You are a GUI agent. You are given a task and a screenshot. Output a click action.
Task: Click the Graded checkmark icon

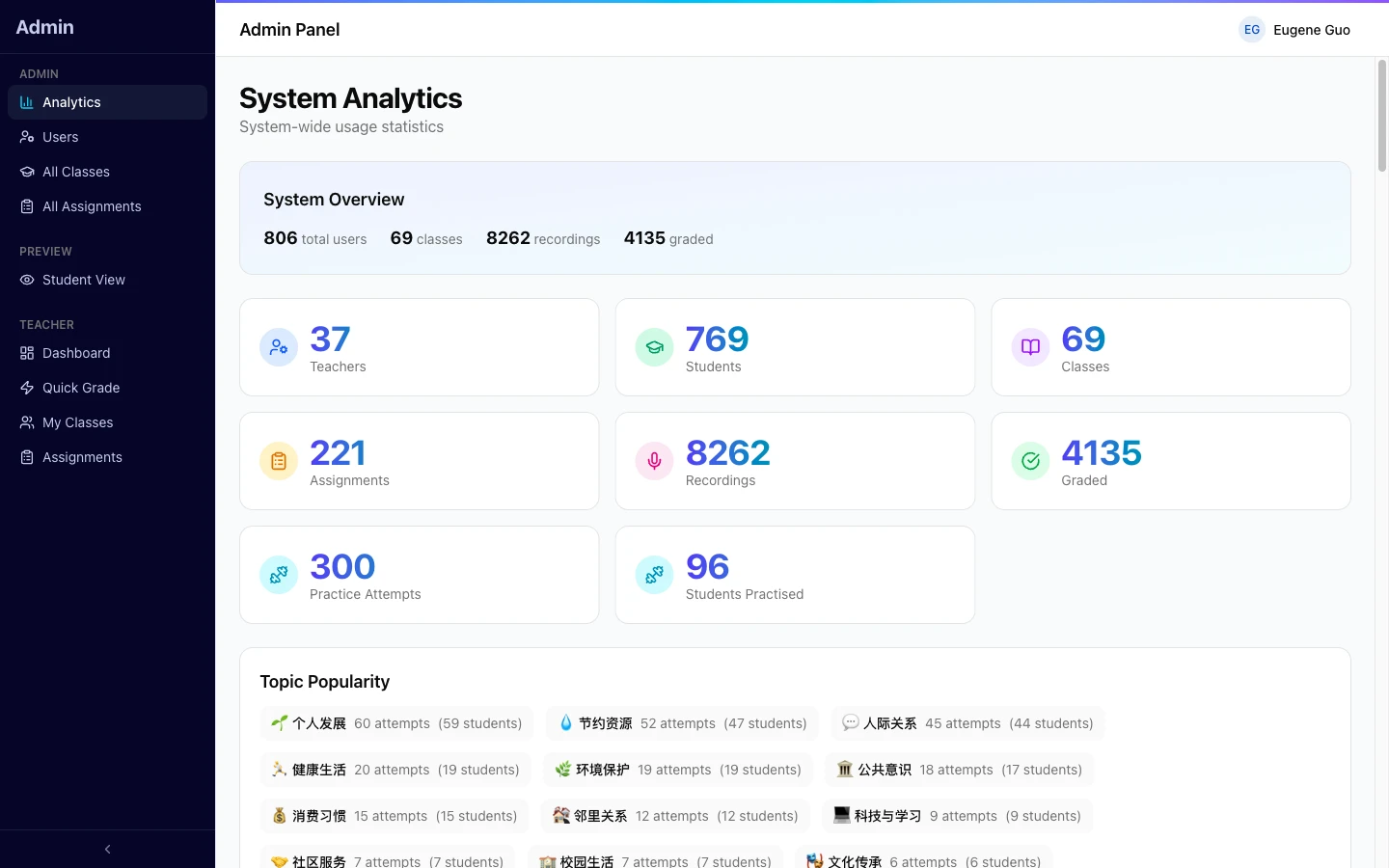click(x=1030, y=461)
